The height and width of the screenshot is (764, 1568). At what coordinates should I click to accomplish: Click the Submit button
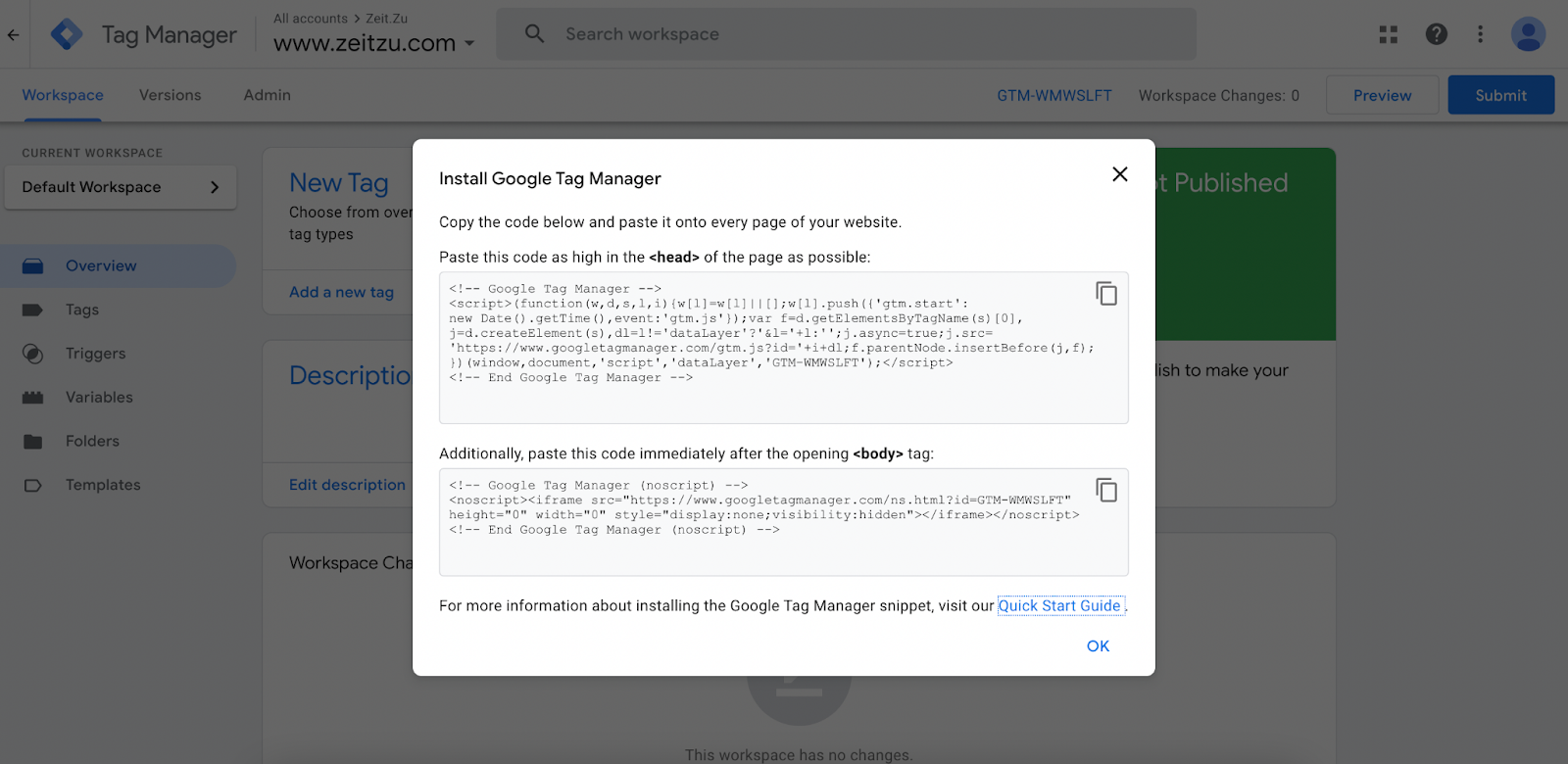pyautogui.click(x=1500, y=95)
